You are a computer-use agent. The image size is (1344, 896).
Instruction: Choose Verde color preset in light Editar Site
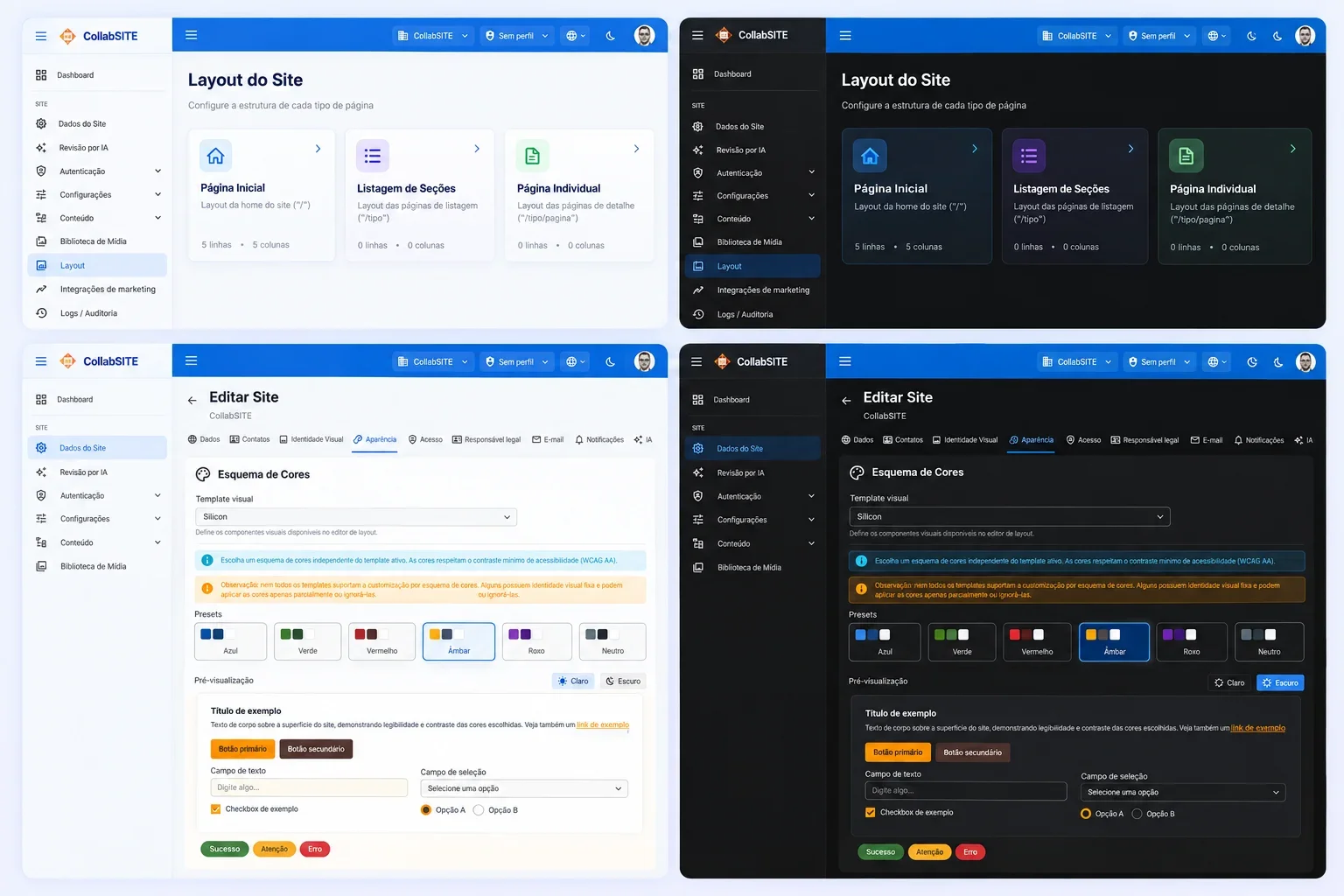[x=307, y=641]
